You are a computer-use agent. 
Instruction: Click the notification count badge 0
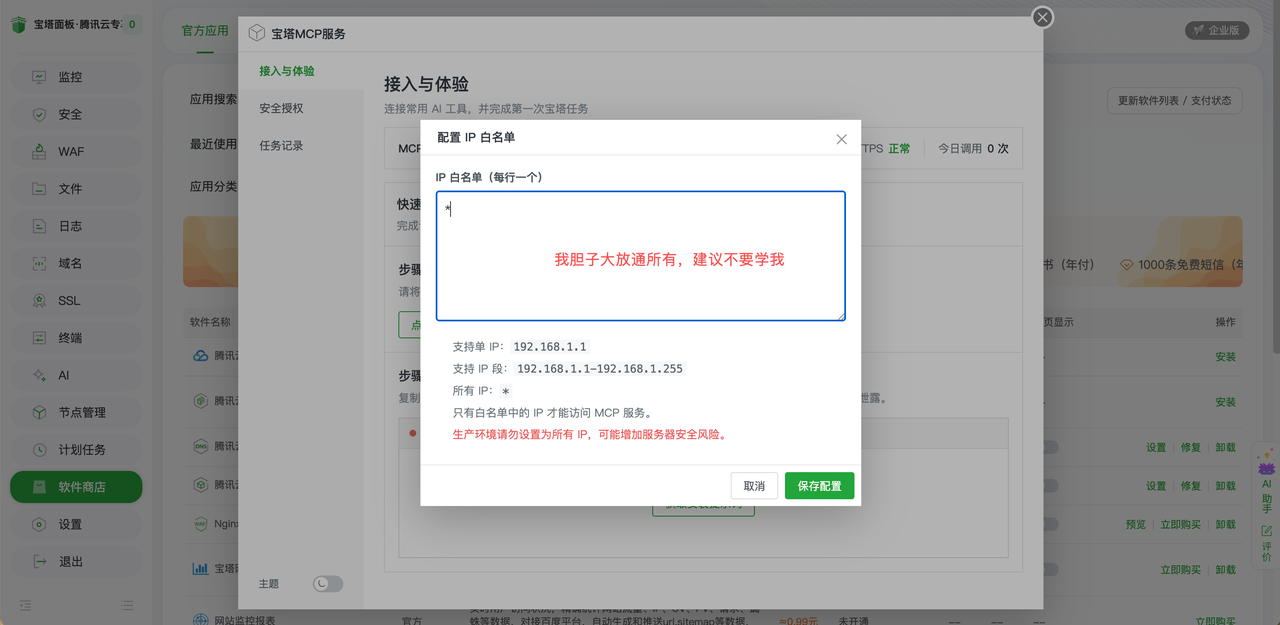[x=132, y=24]
